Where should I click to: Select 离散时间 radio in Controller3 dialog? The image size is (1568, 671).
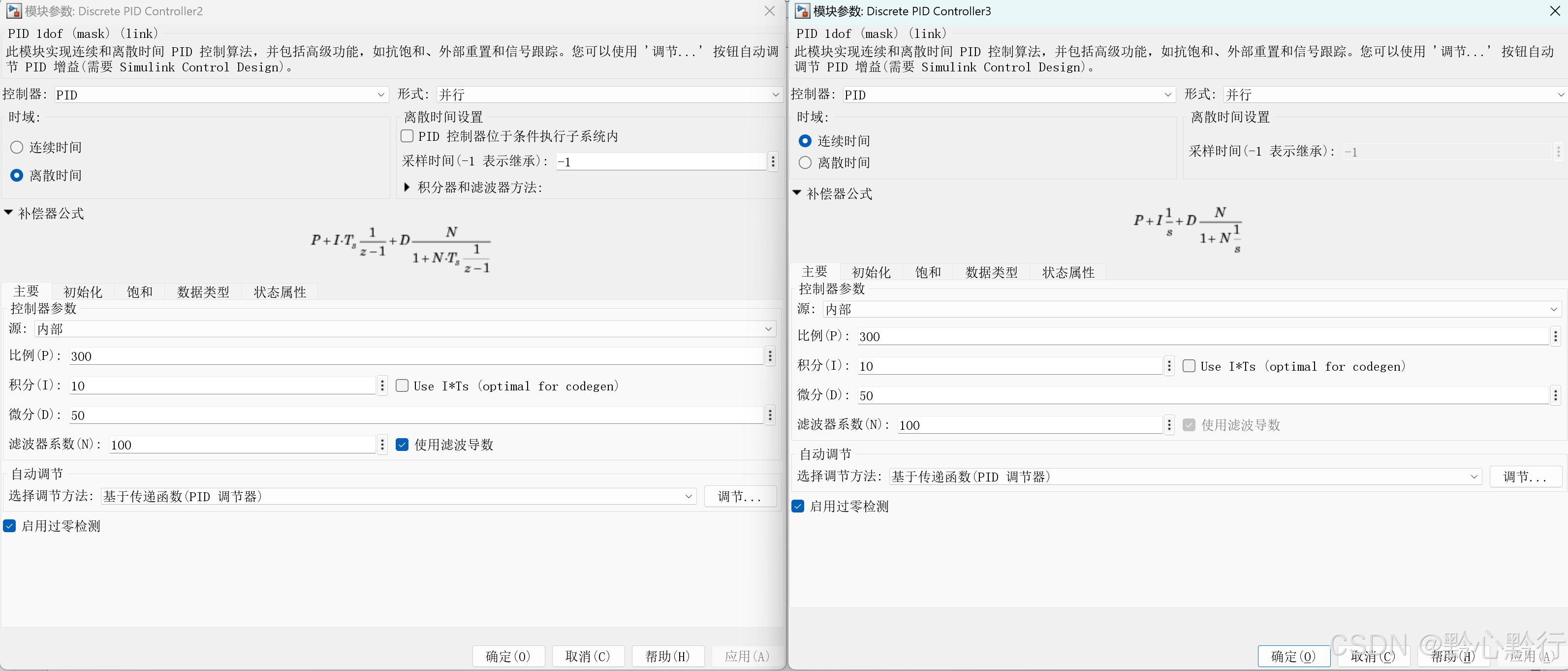tap(805, 162)
